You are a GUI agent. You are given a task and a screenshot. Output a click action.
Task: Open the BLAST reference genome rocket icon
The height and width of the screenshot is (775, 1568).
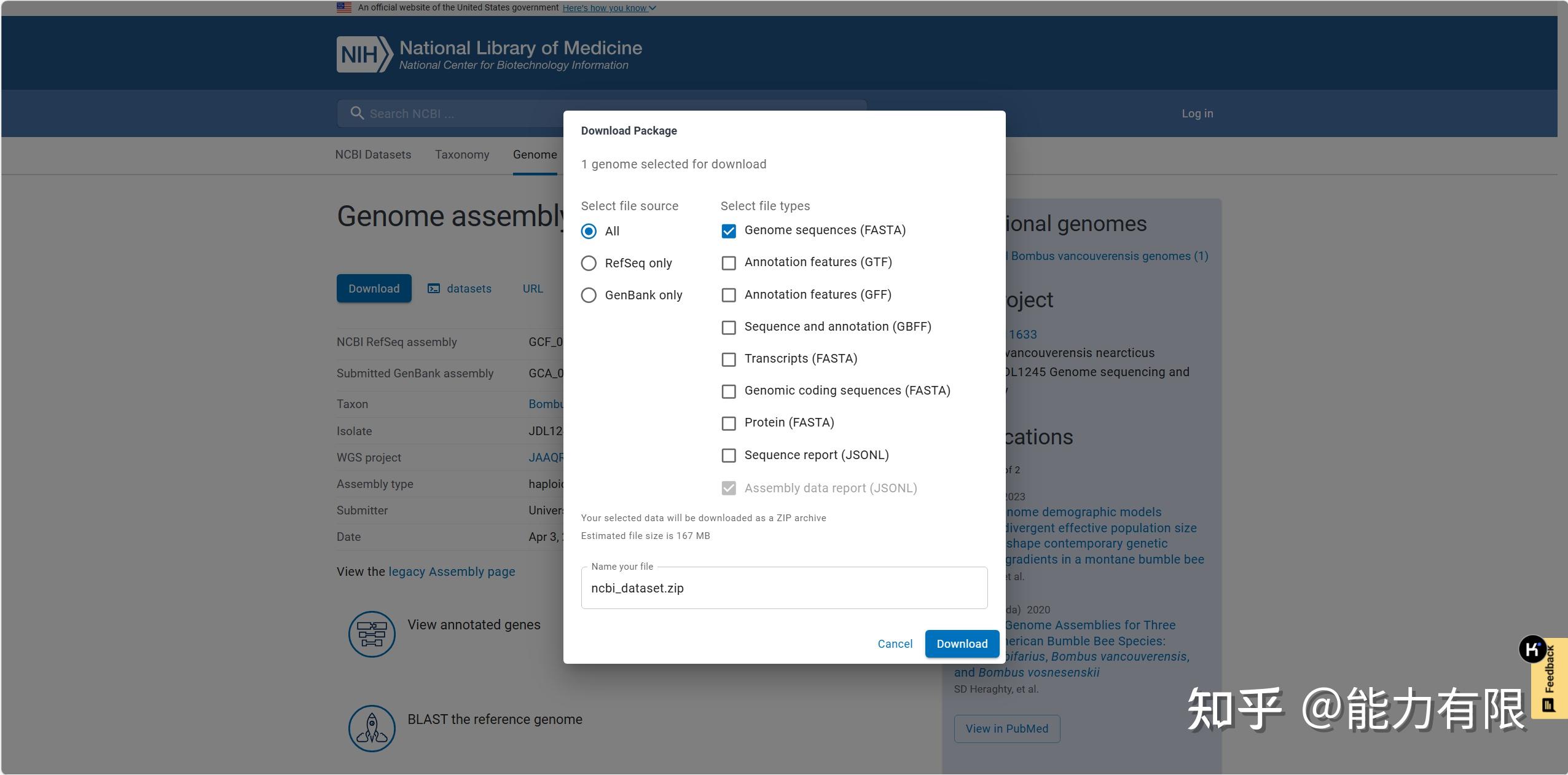coord(372,728)
